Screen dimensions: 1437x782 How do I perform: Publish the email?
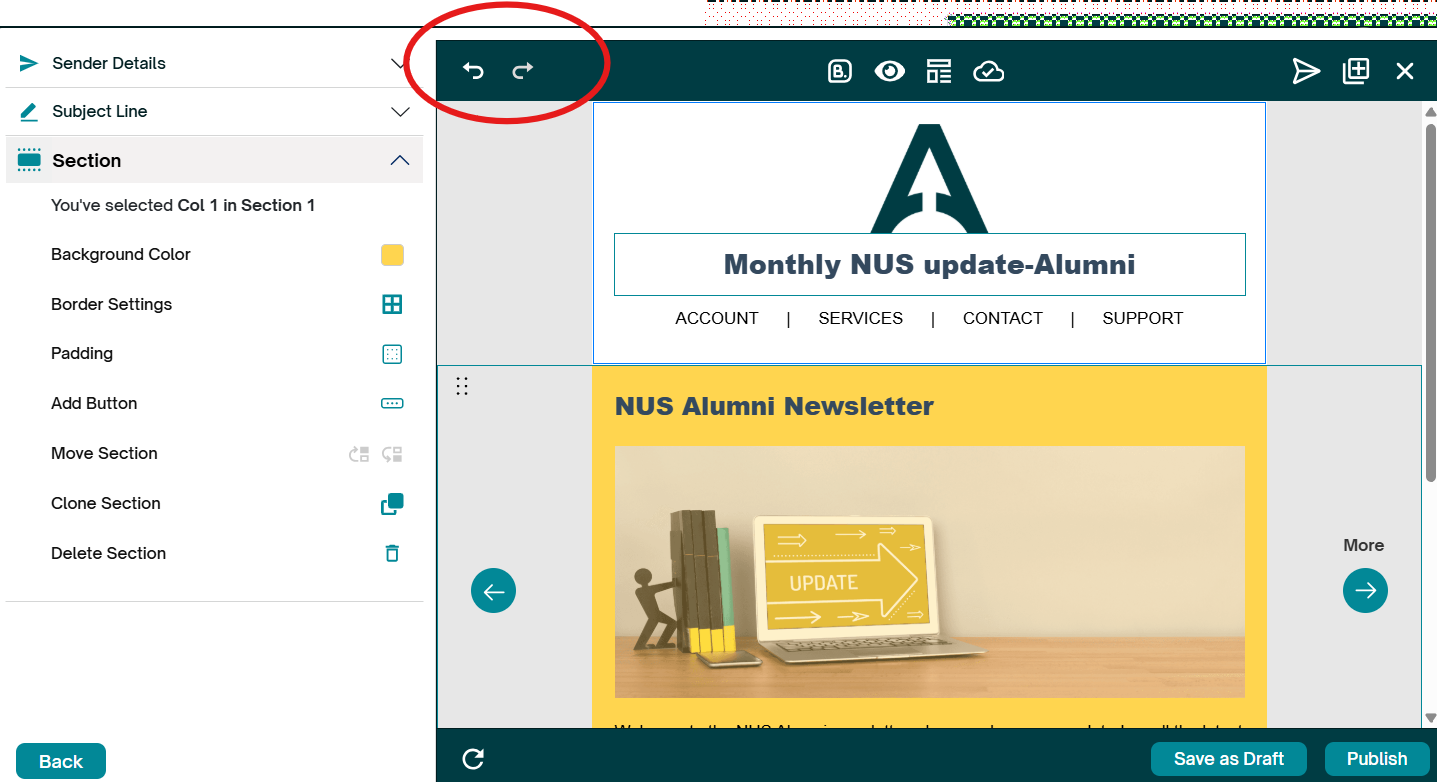pyautogui.click(x=1376, y=759)
